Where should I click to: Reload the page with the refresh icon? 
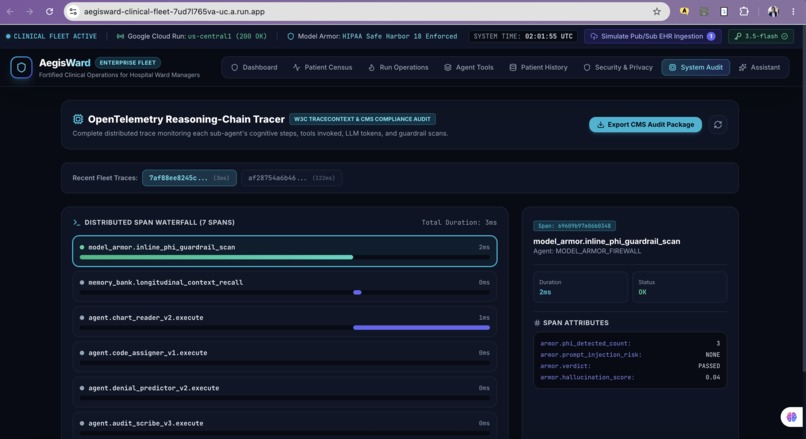(49, 11)
